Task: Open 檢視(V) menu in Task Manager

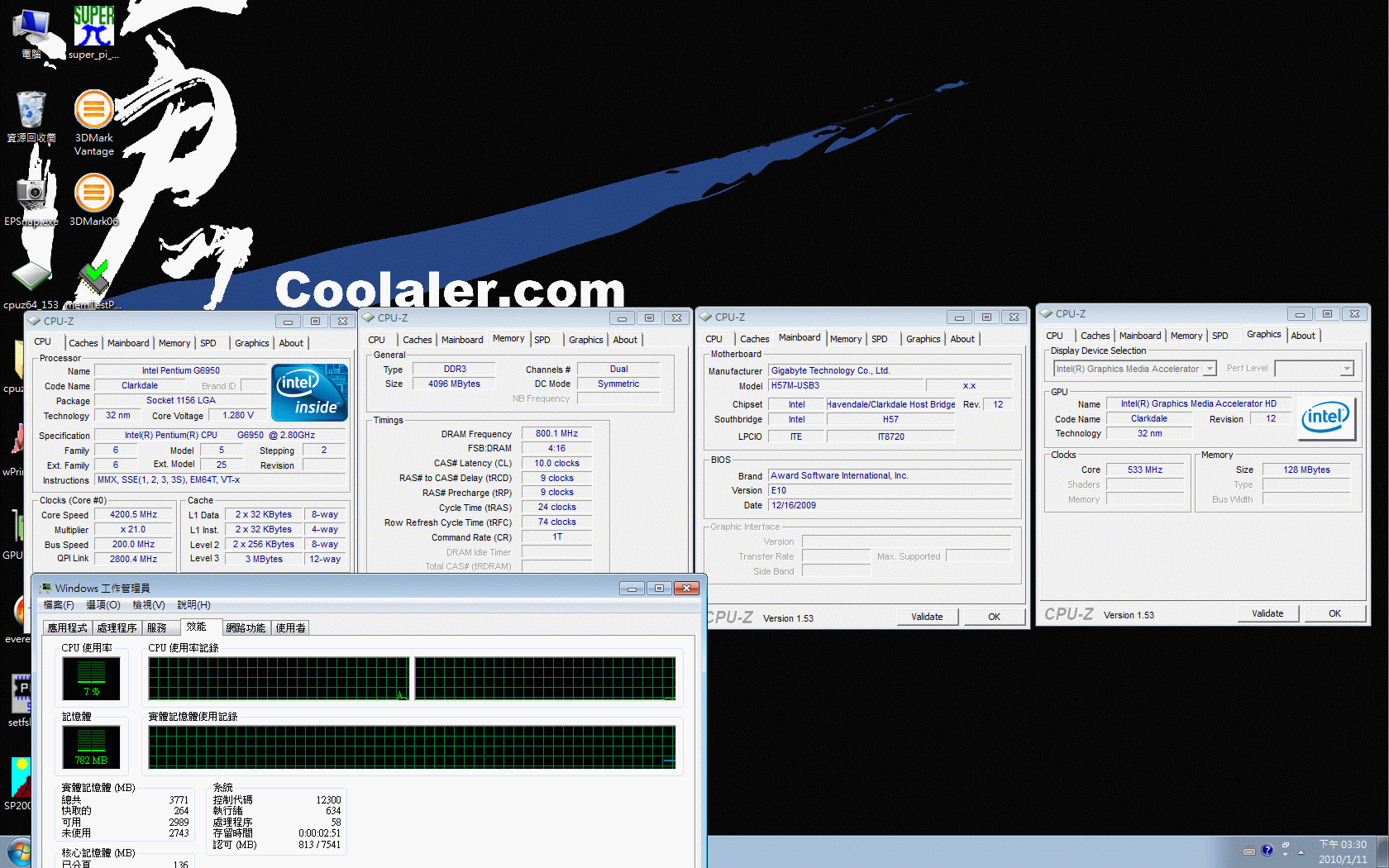Action: click(x=149, y=605)
